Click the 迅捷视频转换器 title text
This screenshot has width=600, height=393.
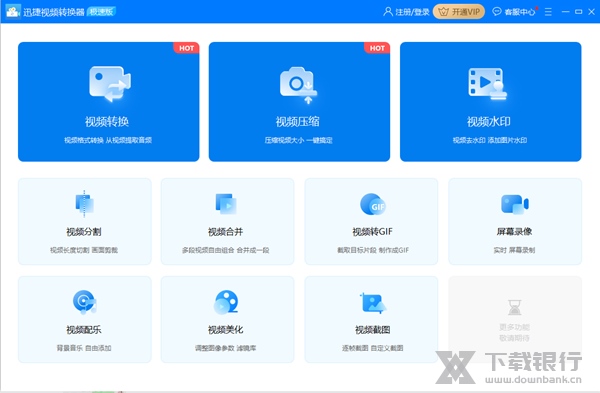(x=54, y=12)
